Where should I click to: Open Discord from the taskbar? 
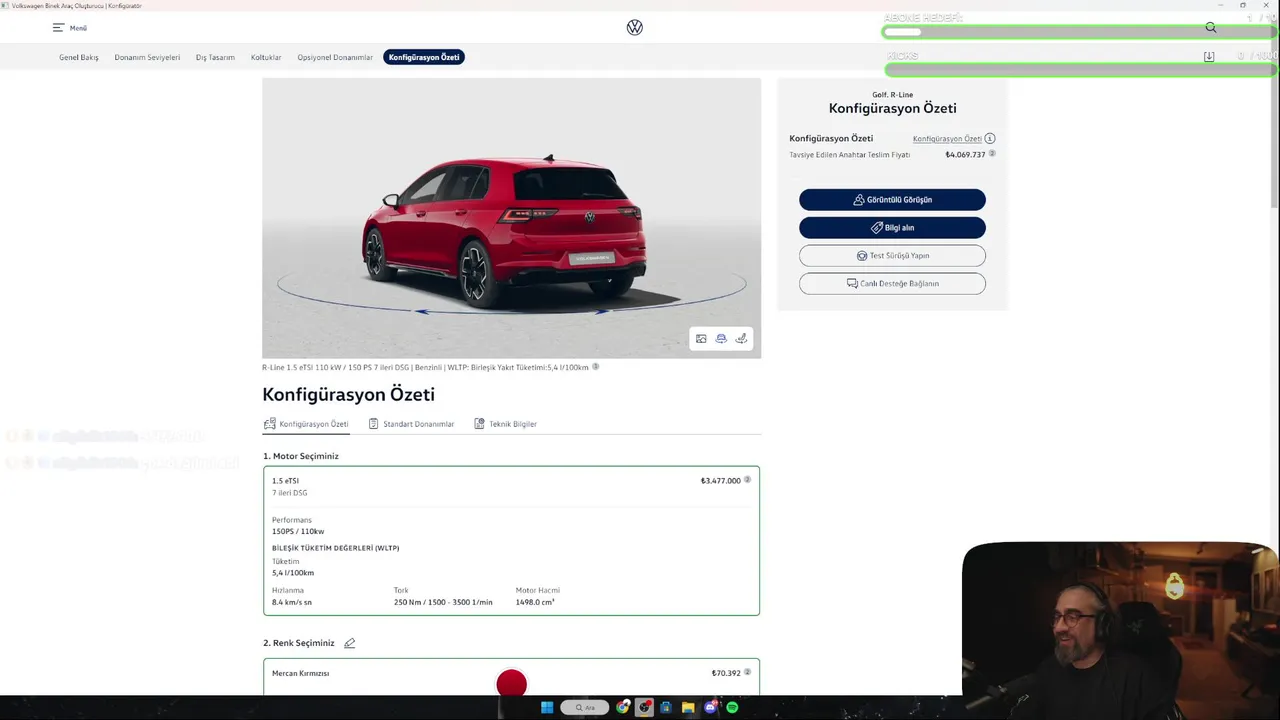point(710,708)
